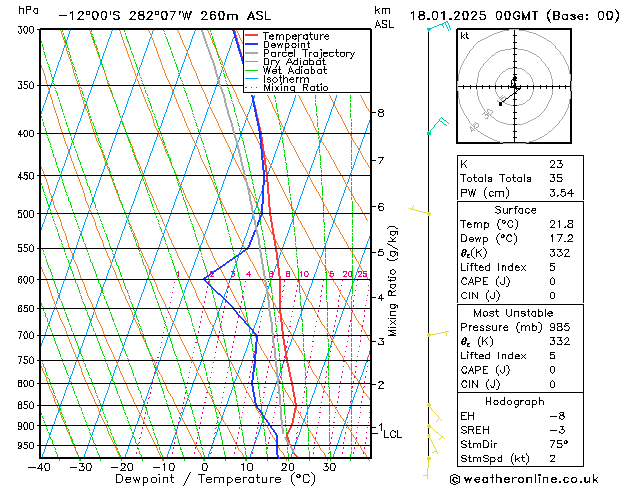The image size is (629, 486).
Task: Click the LCL marker label
Action: coord(392,434)
